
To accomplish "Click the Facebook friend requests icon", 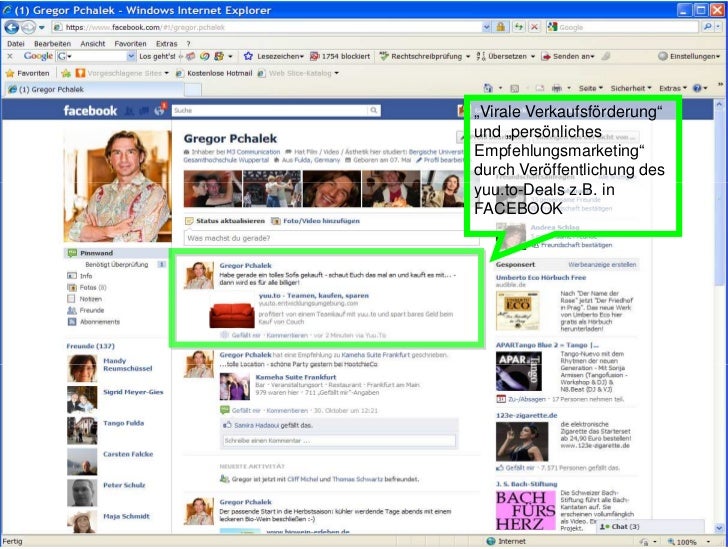I will 130,111.
